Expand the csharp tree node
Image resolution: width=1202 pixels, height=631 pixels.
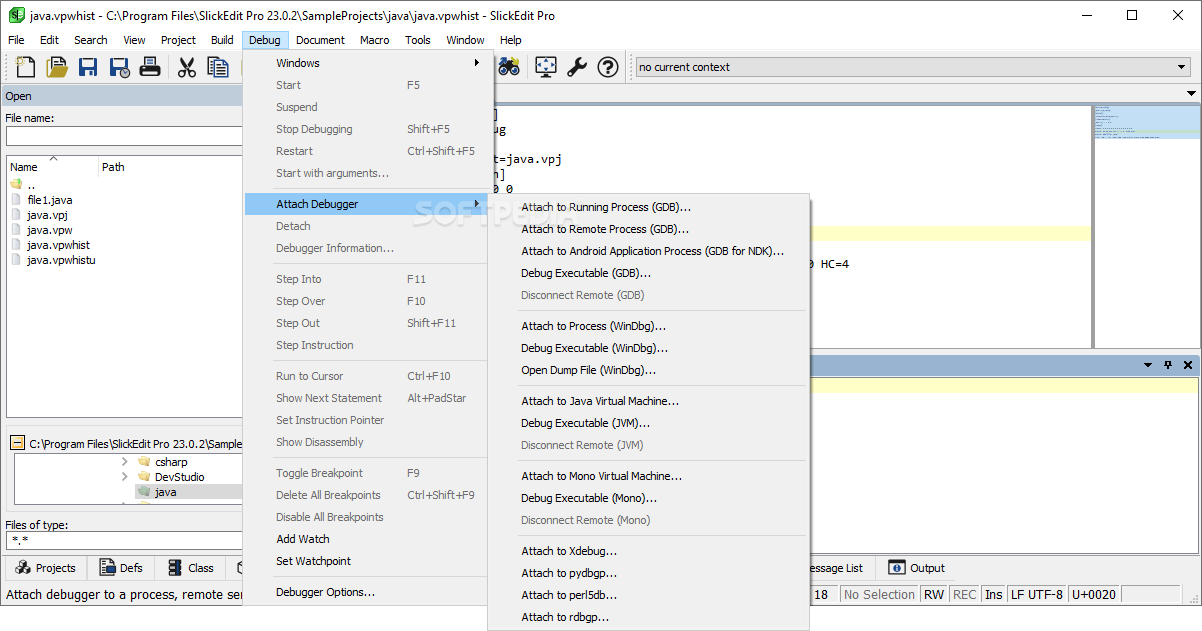(x=124, y=462)
